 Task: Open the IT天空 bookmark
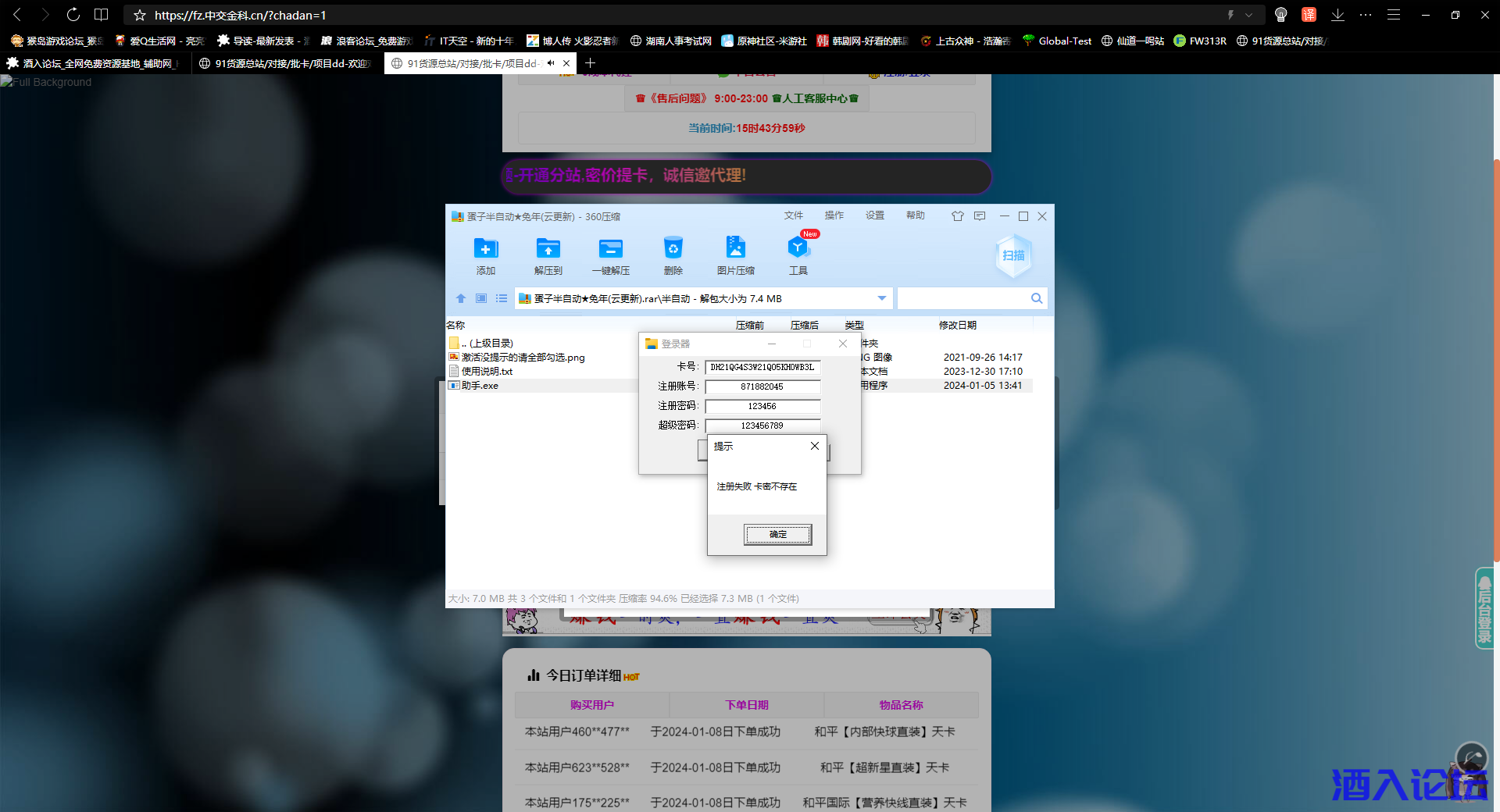pyautogui.click(x=469, y=41)
